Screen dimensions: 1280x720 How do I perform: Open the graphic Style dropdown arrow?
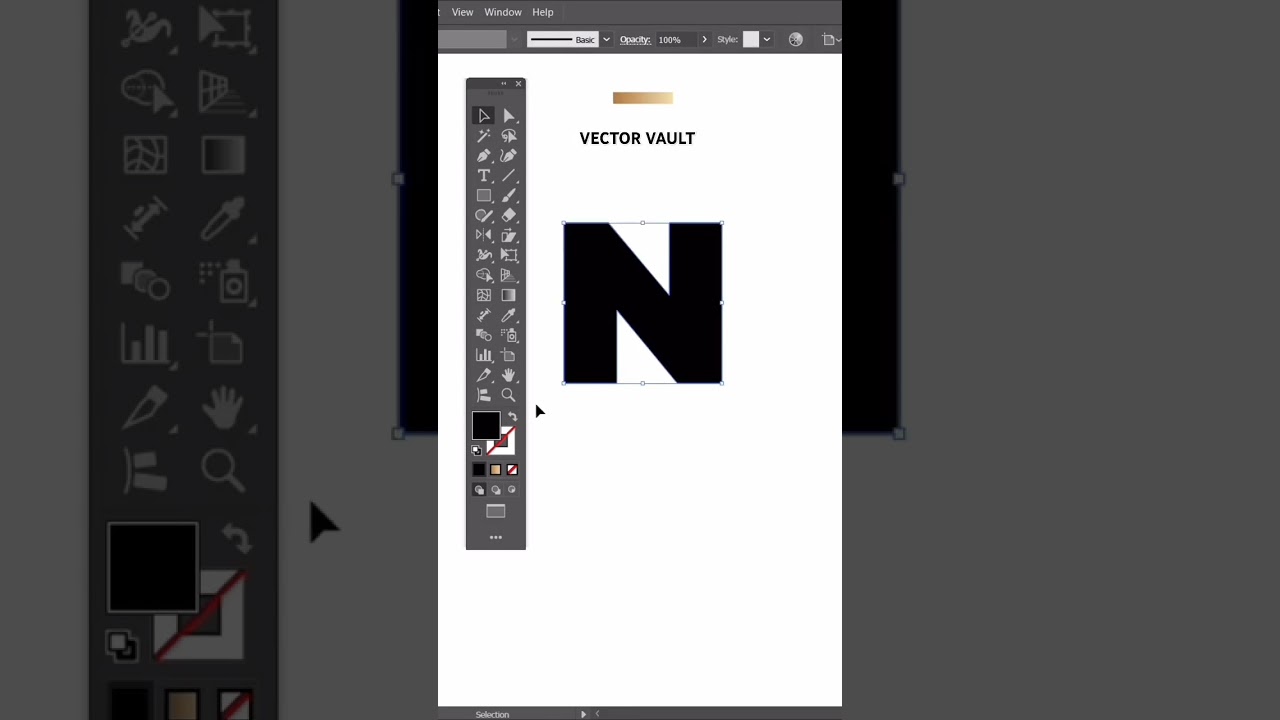click(767, 40)
